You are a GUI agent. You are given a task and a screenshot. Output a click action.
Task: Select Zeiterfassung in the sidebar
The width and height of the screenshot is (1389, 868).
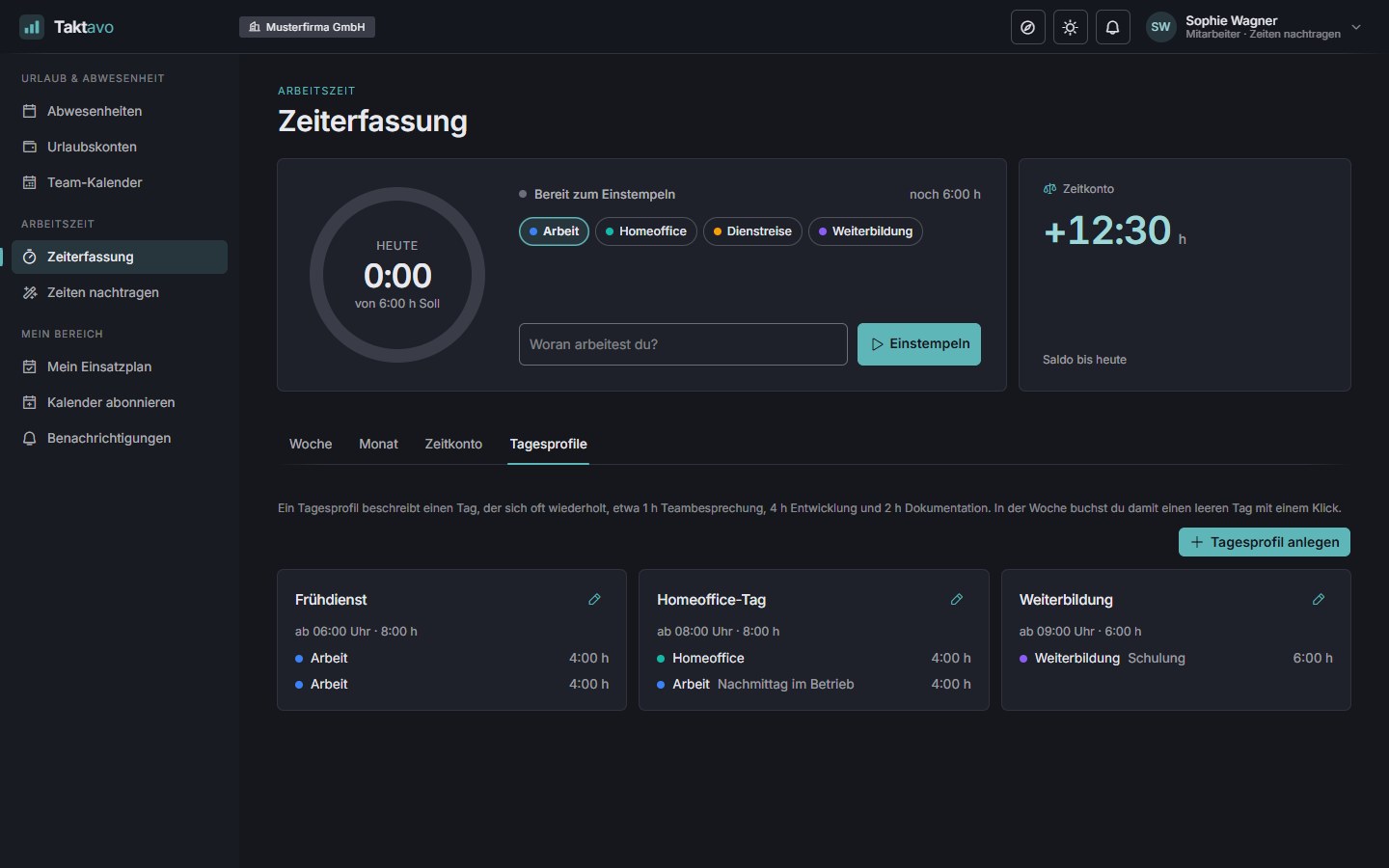pos(120,257)
